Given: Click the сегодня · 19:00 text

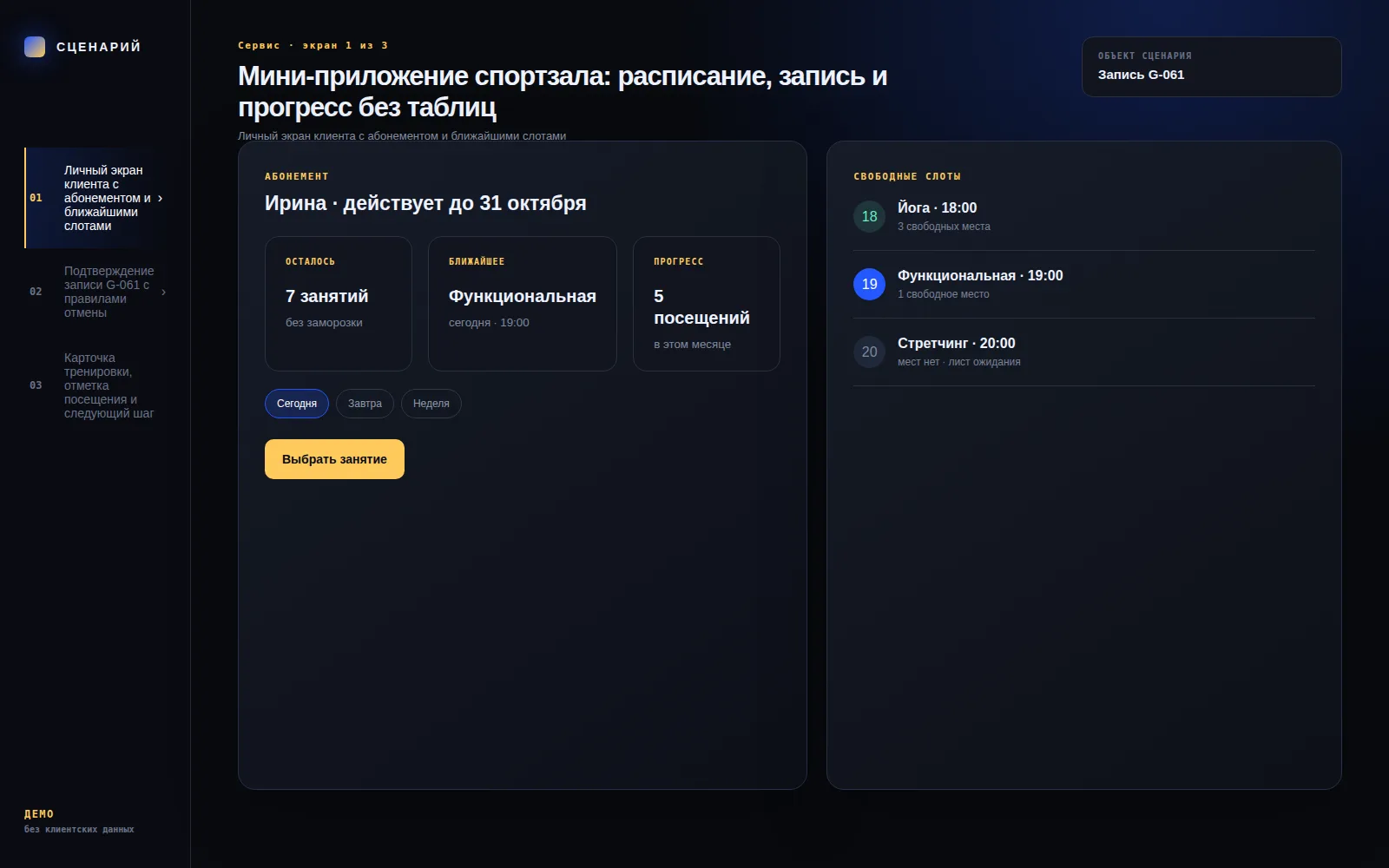Looking at the screenshot, I should 489,323.
